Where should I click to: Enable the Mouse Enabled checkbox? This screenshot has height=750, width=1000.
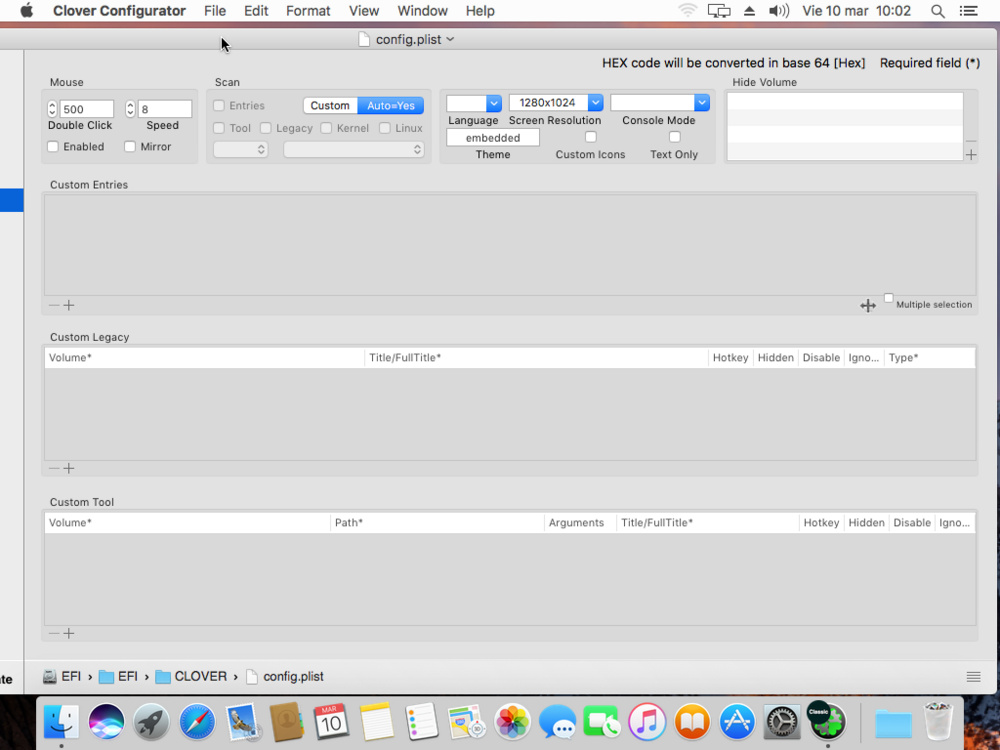(x=53, y=147)
